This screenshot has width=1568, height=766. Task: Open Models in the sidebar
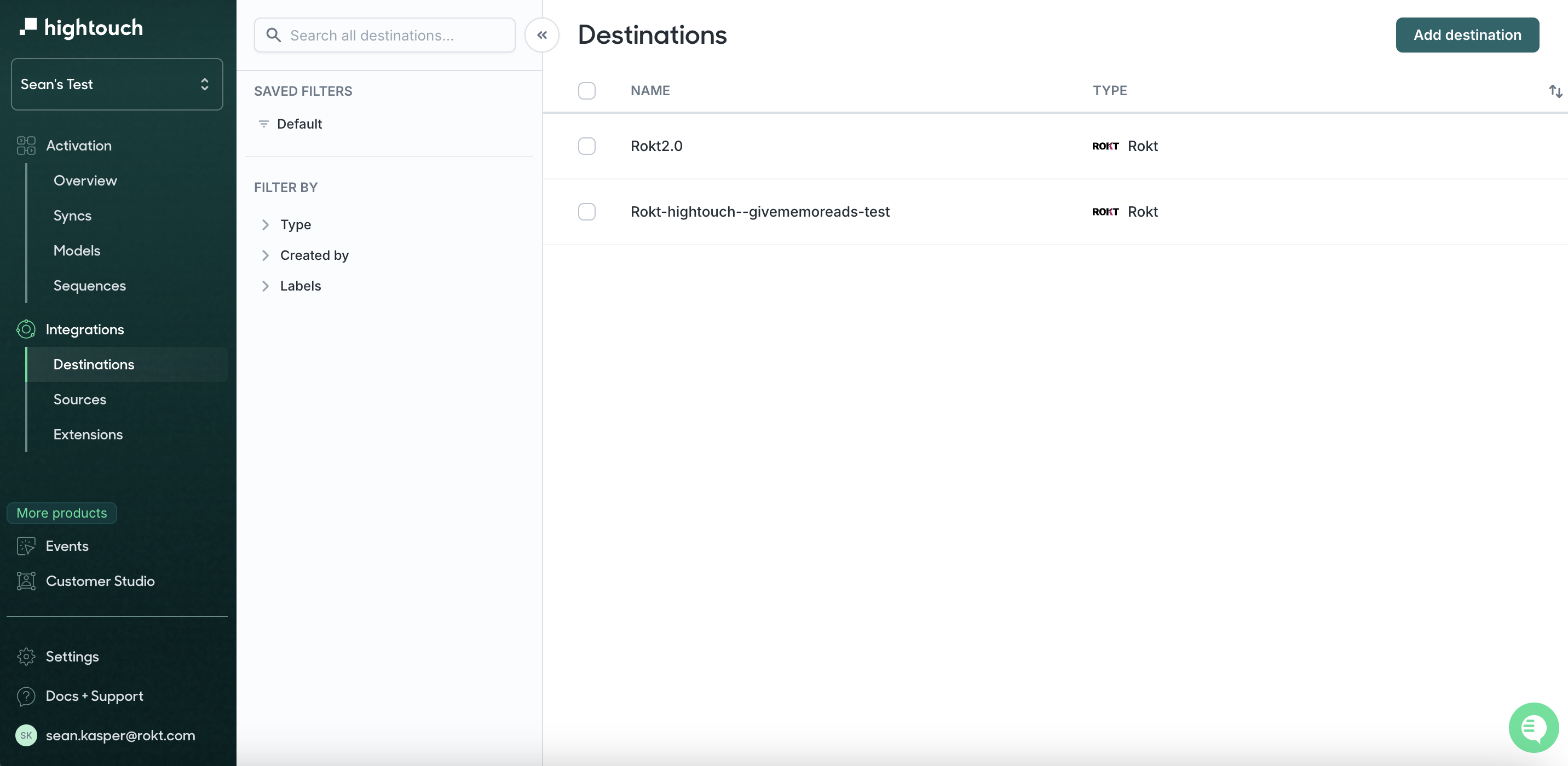77,251
